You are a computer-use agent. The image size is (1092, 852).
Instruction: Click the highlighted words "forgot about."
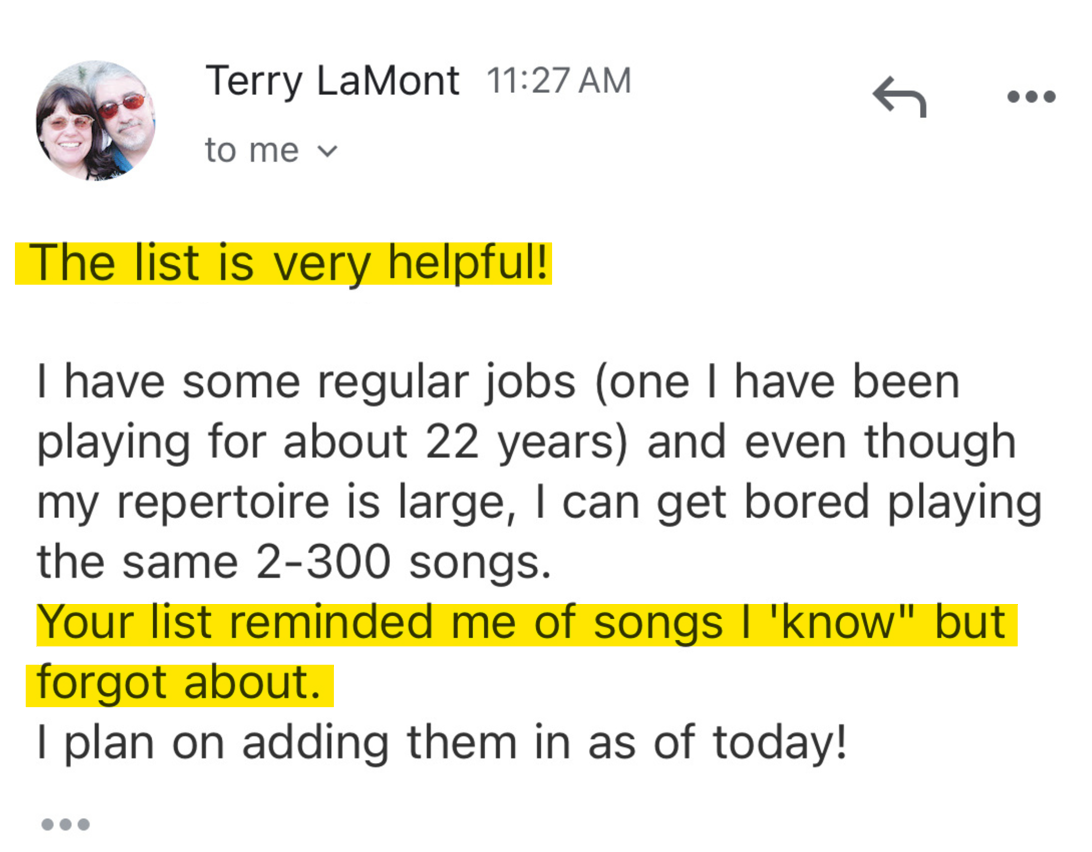pos(179,682)
